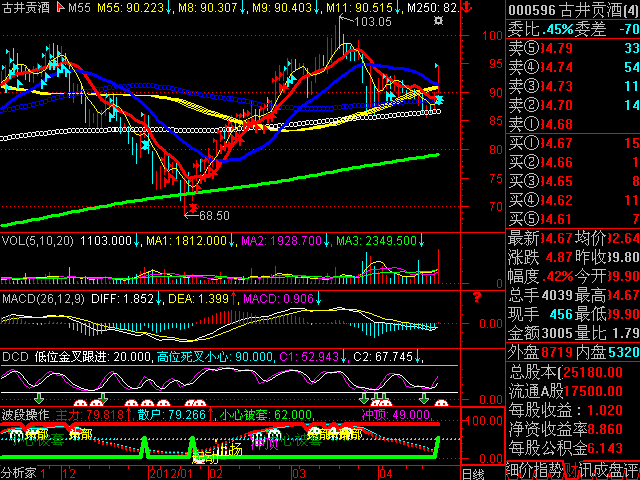Image resolution: width=640 pixels, height=480 pixels.
Task: Switch to the 盘 tab
Action: tap(614, 469)
